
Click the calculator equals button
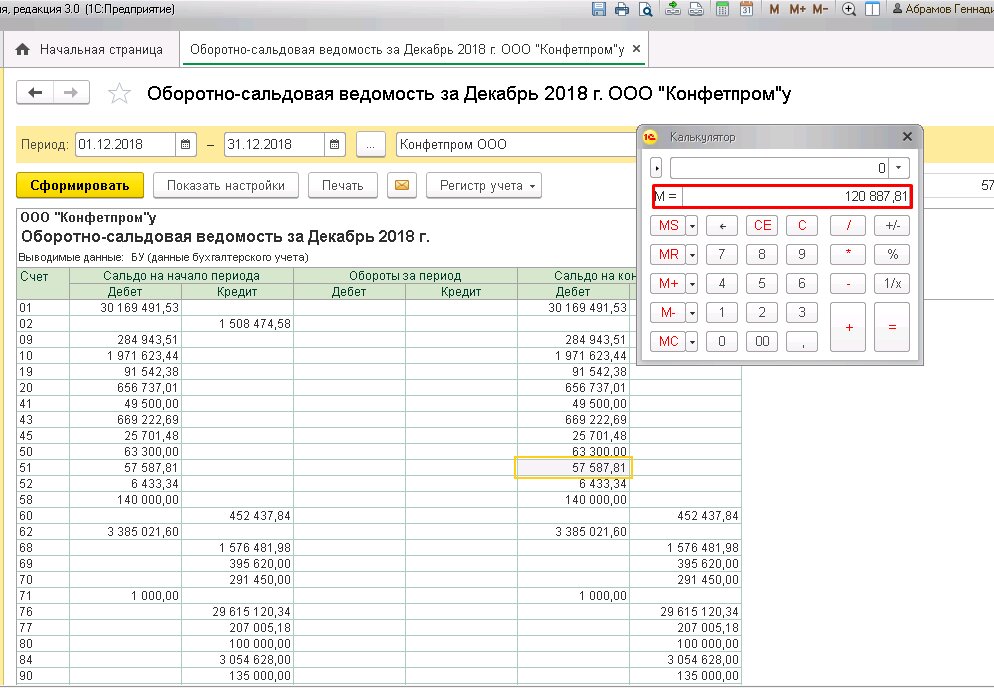click(892, 327)
